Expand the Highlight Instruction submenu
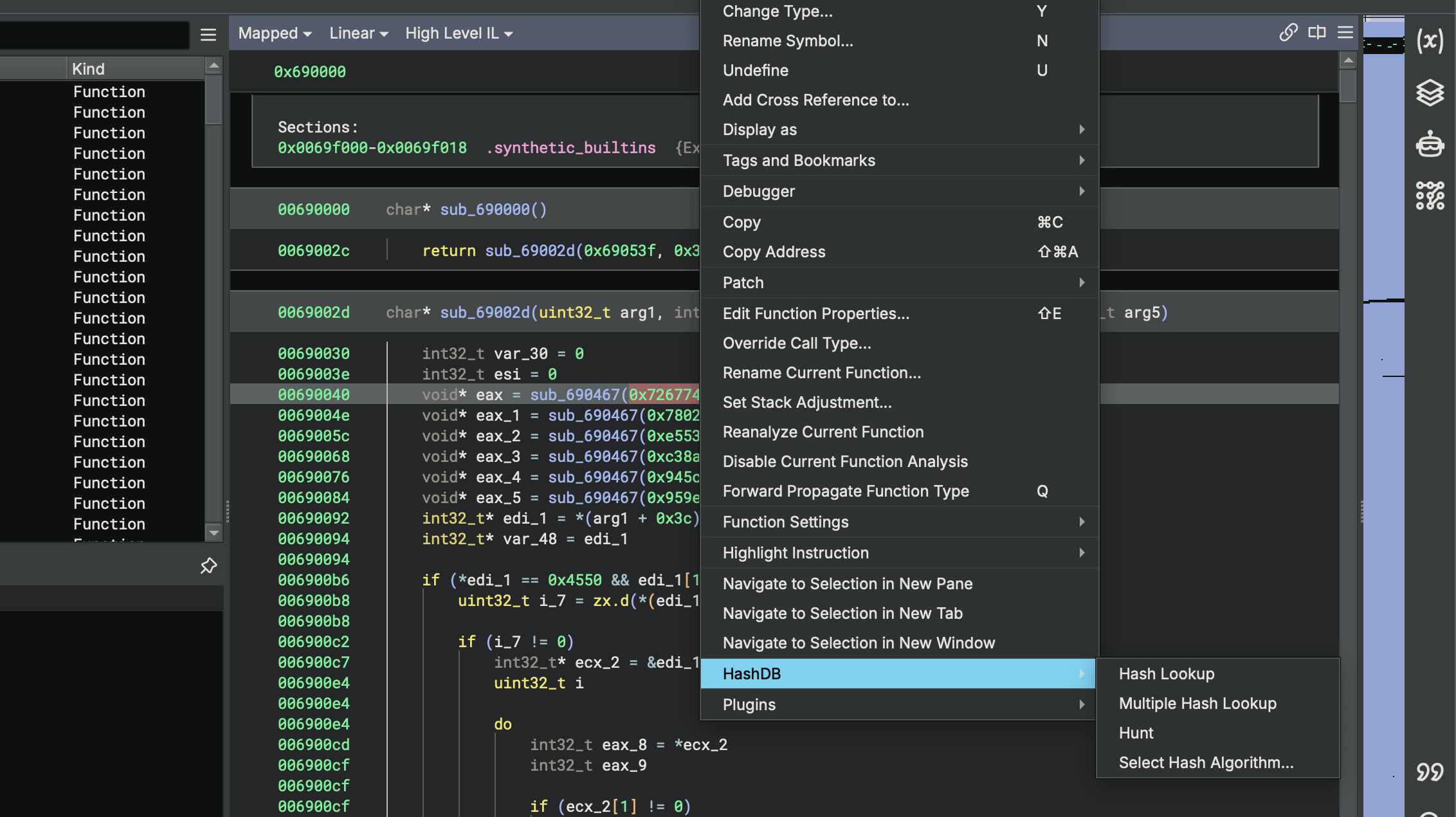 point(899,553)
